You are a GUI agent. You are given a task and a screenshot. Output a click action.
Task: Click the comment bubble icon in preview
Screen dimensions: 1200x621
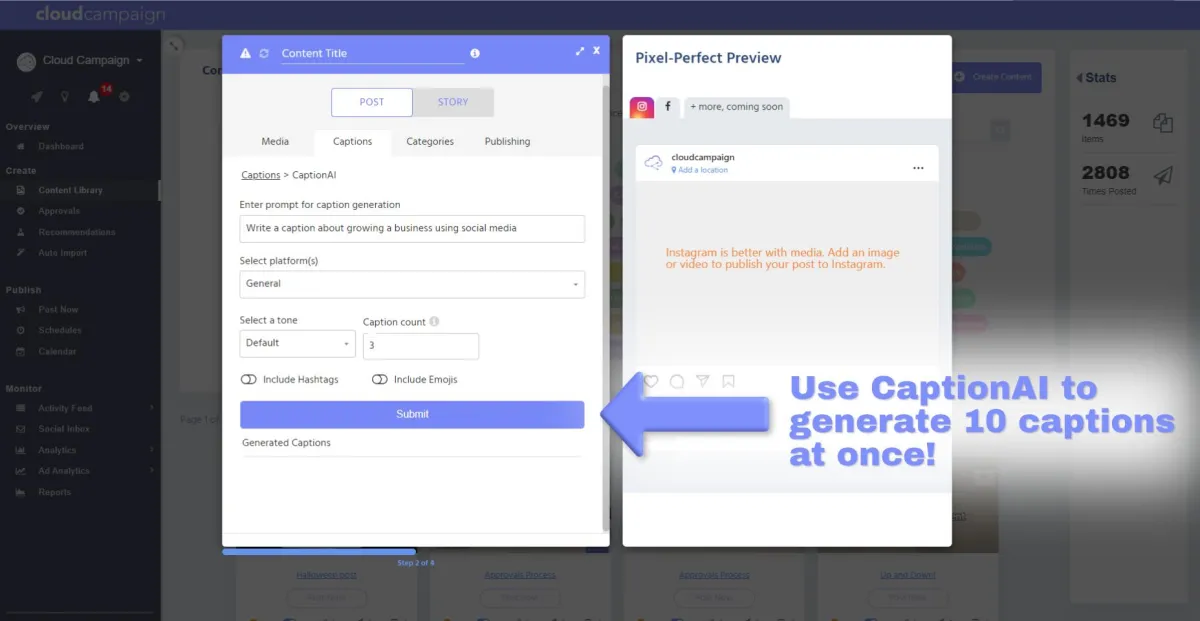coord(677,381)
